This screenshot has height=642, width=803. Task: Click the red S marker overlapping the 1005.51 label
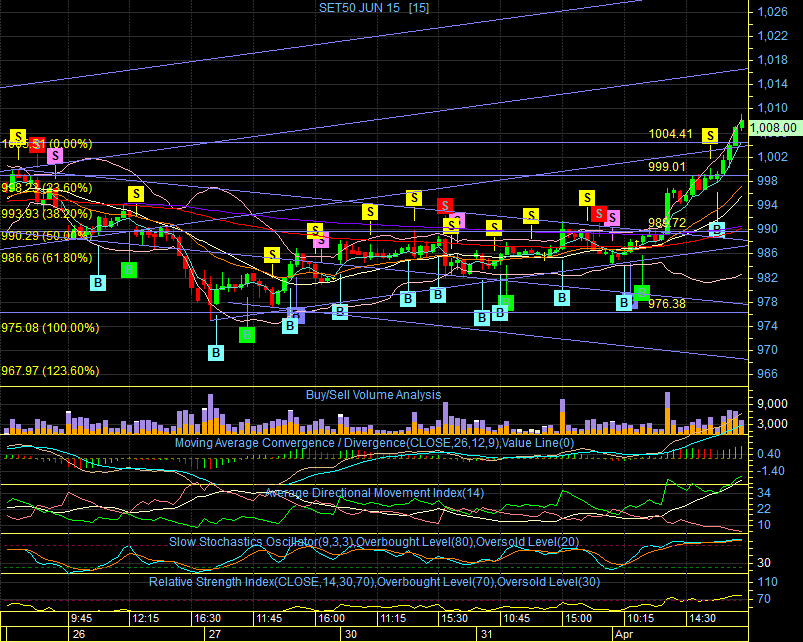[37, 145]
